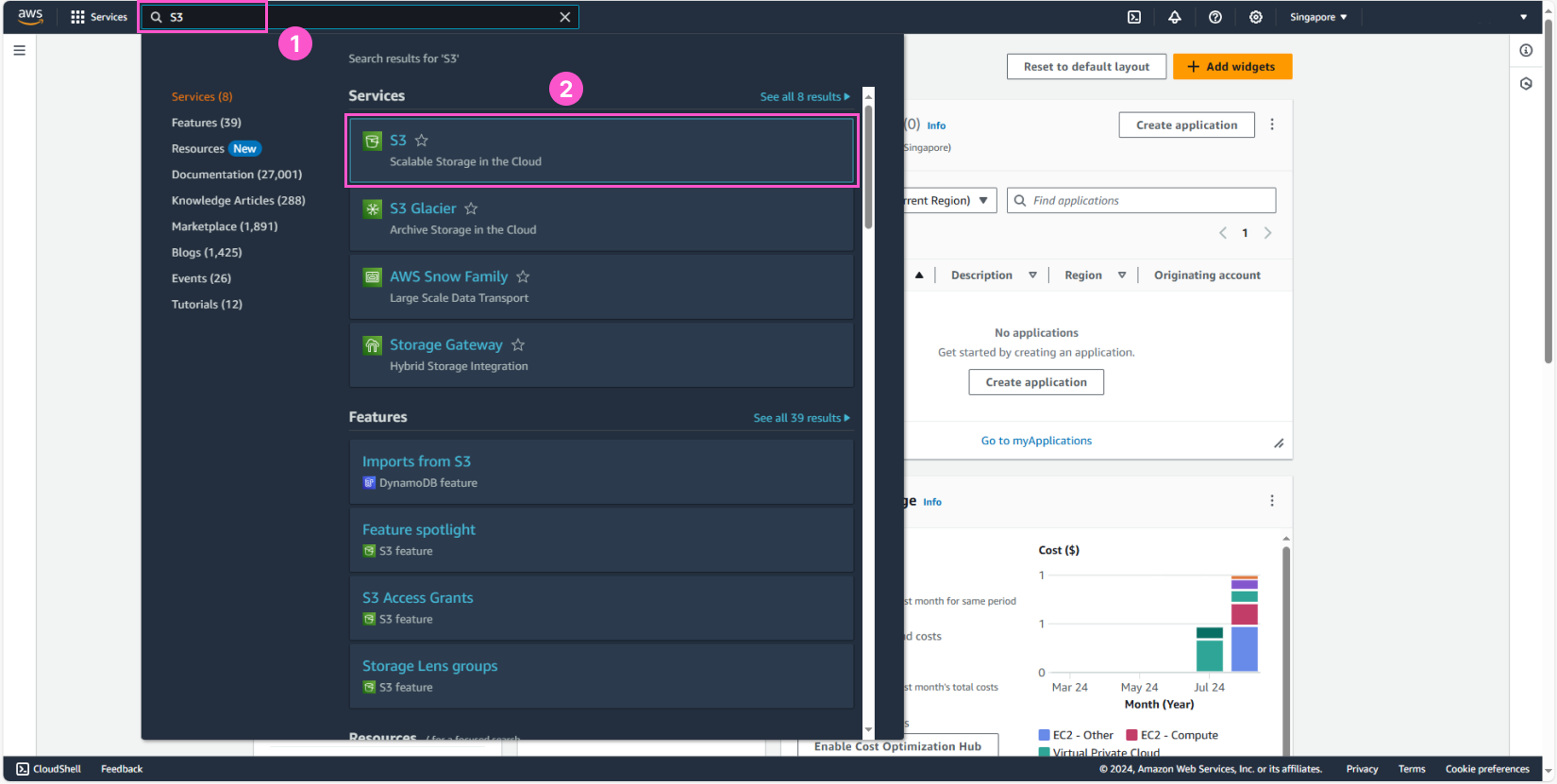Screen dimensions: 1557x784
Task: Open the cost widget three-dot menu
Action: (1272, 501)
